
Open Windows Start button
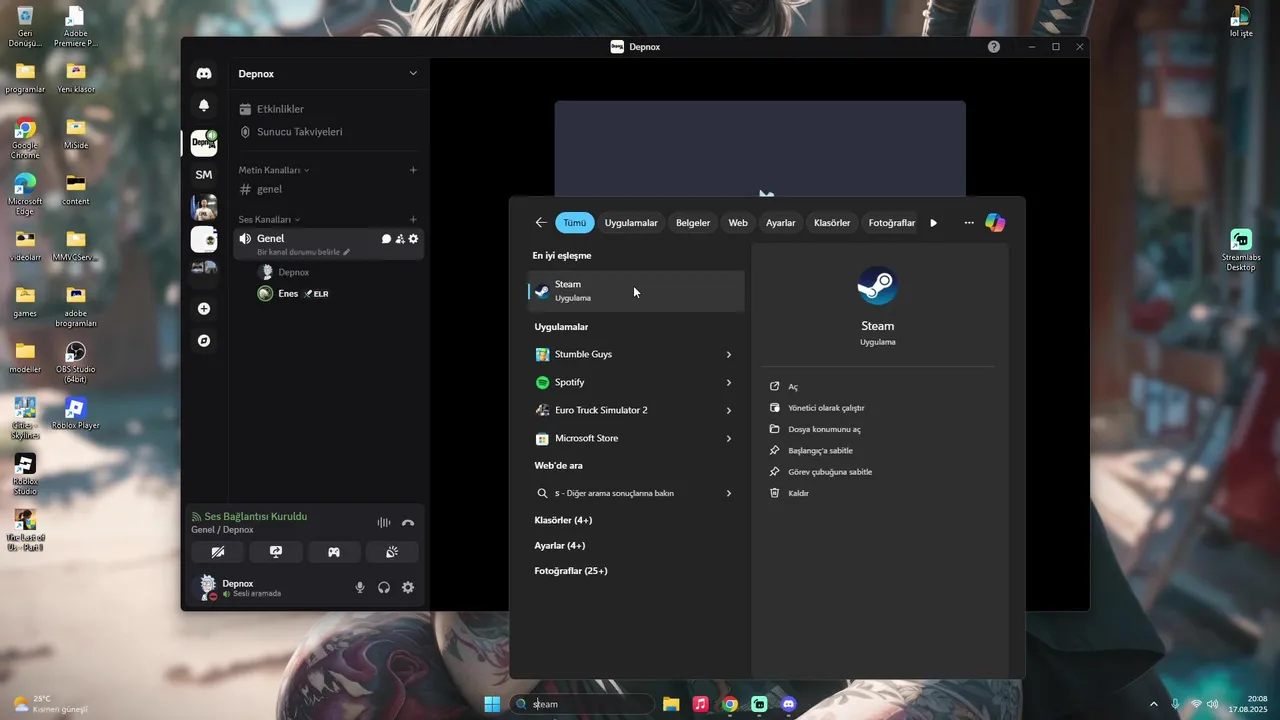[x=492, y=704]
